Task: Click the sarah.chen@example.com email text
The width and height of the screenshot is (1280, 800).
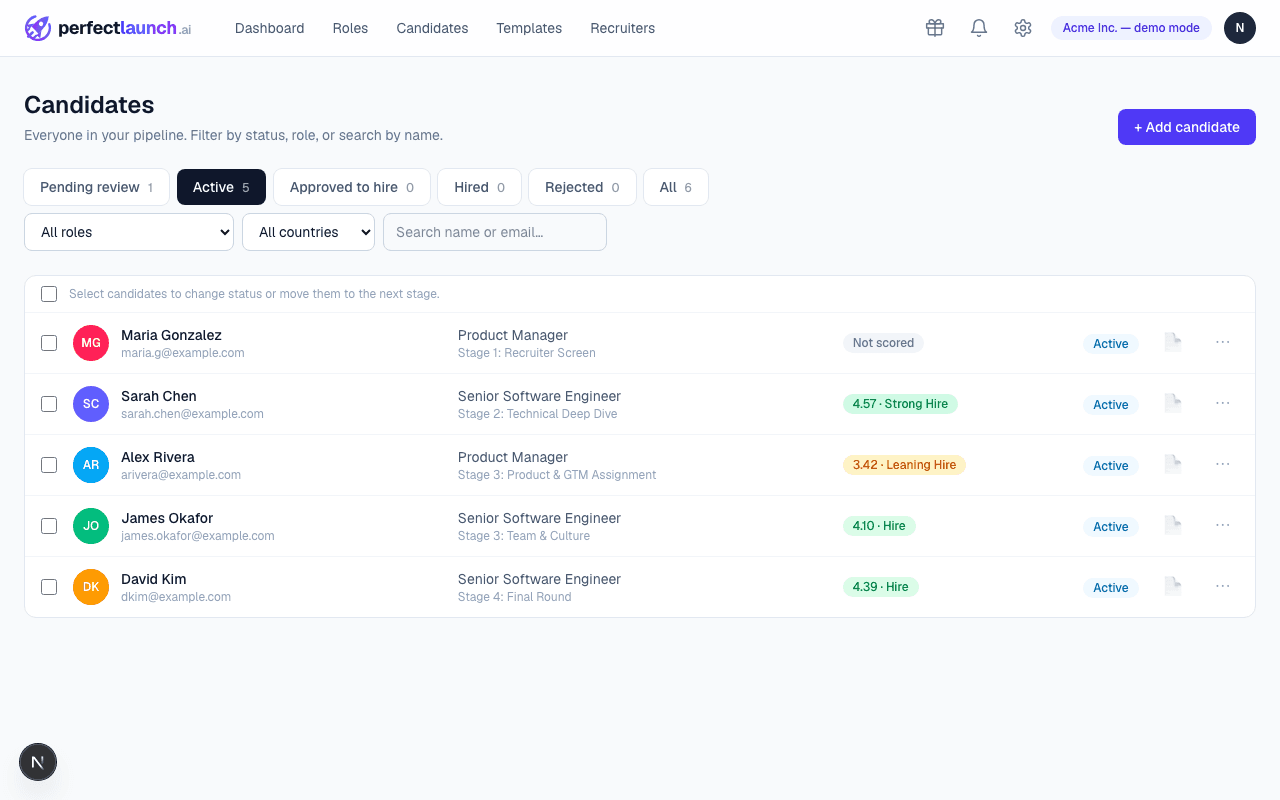Action: coord(192,414)
